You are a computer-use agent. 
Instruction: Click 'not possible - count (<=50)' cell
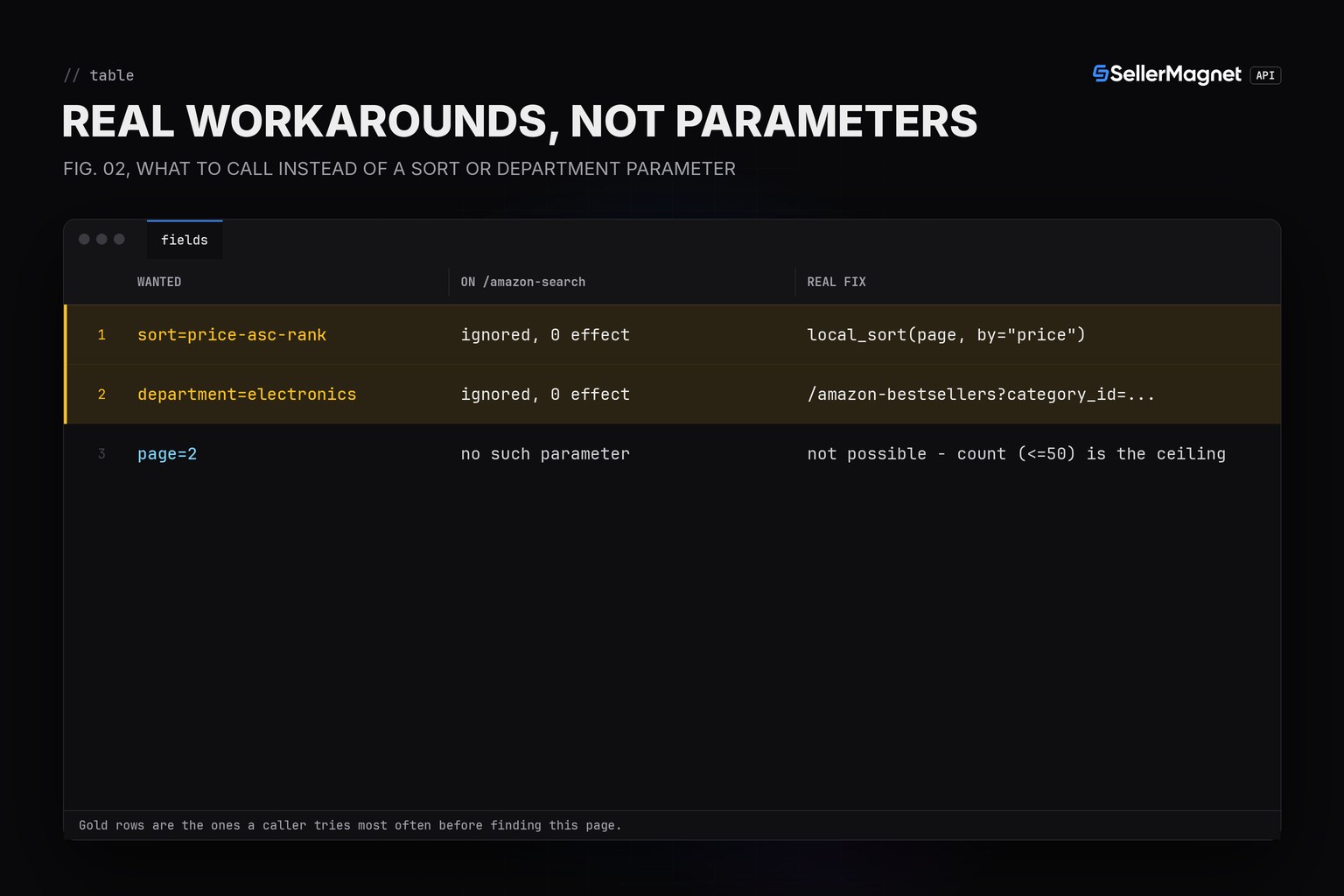[1016, 454]
